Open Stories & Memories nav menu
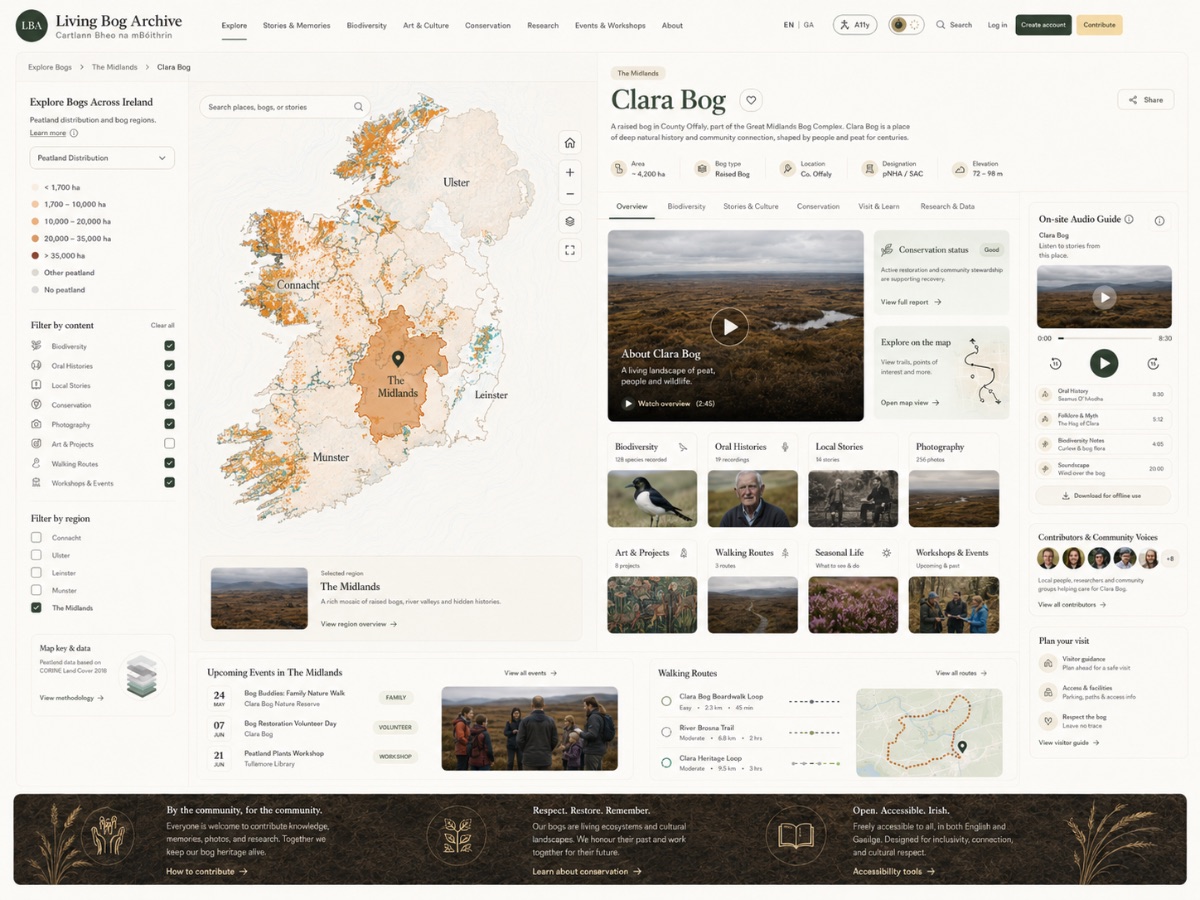Viewport: 1200px width, 900px height. pyautogui.click(x=296, y=25)
